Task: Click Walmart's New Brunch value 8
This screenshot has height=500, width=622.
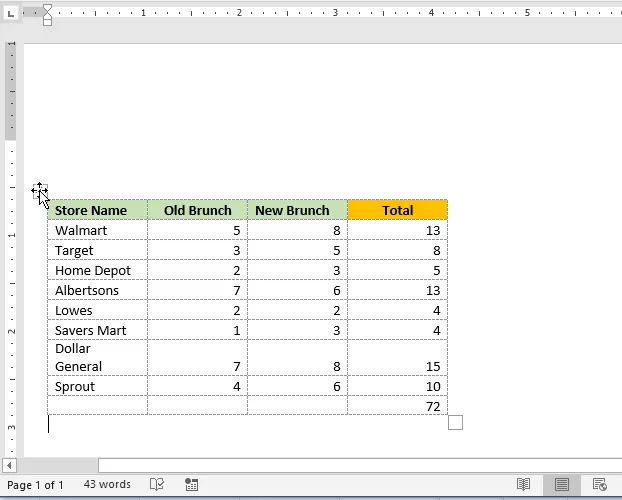Action: 298,230
